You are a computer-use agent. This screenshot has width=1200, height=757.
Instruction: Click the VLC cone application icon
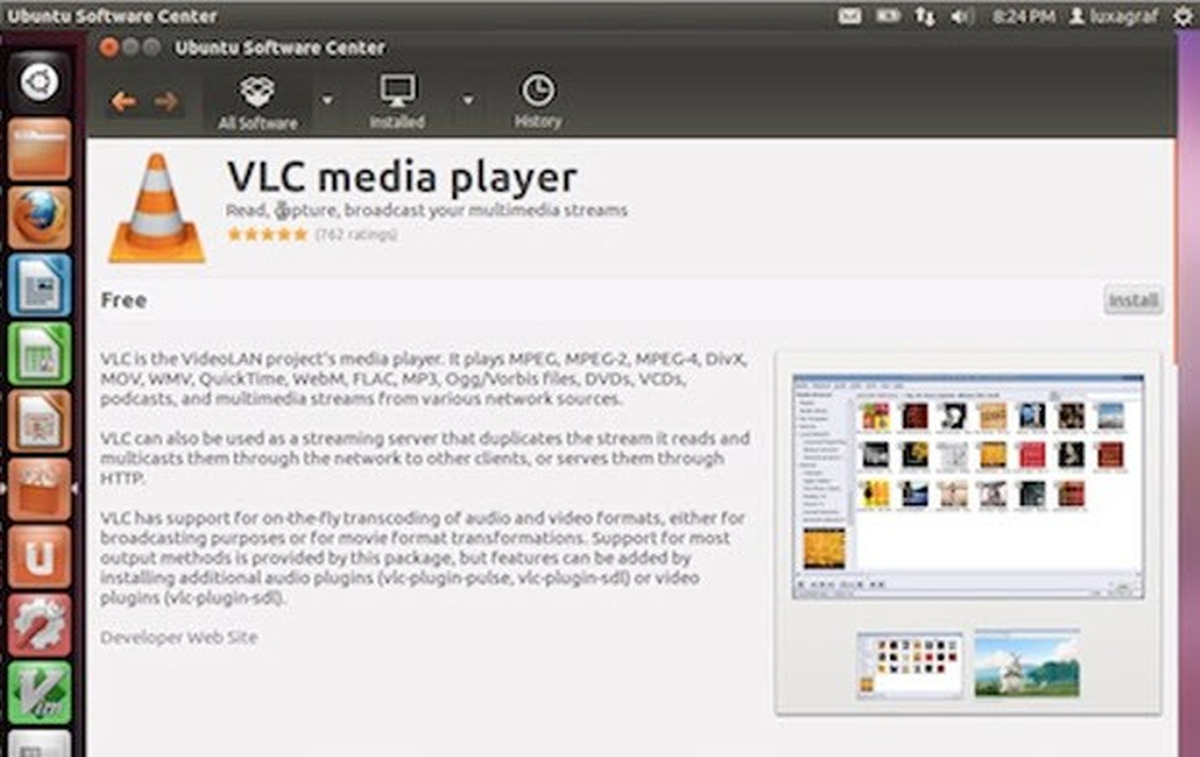pos(157,209)
